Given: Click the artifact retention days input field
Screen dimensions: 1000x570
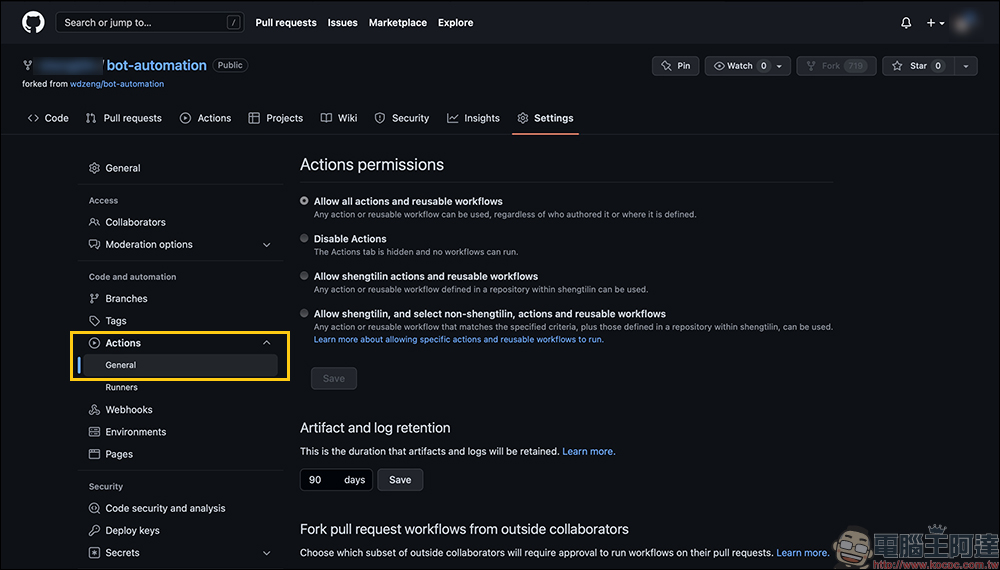Looking at the screenshot, I should click(x=320, y=480).
